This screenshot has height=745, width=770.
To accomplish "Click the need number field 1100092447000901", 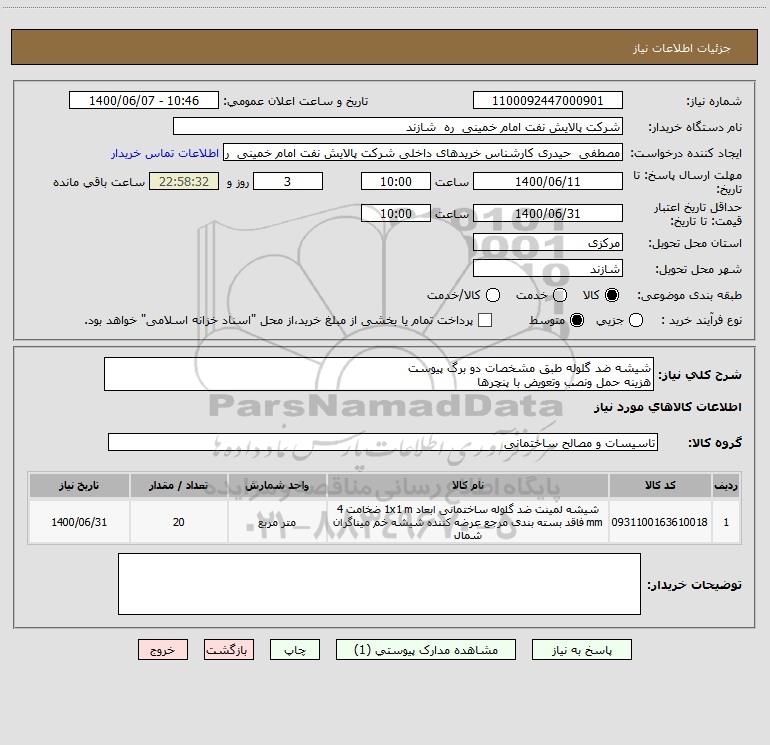I will point(548,100).
